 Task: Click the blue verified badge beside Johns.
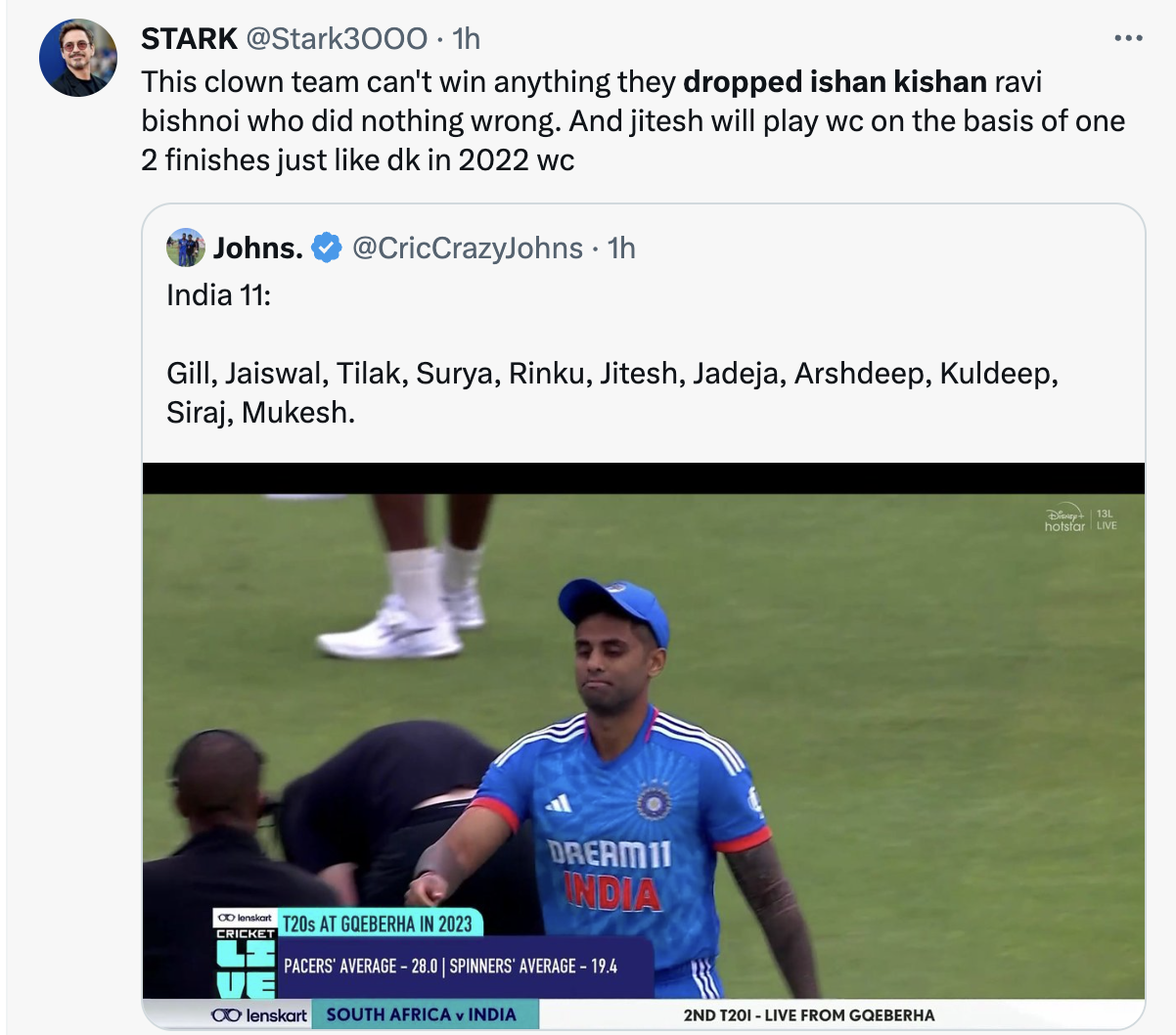pos(326,248)
